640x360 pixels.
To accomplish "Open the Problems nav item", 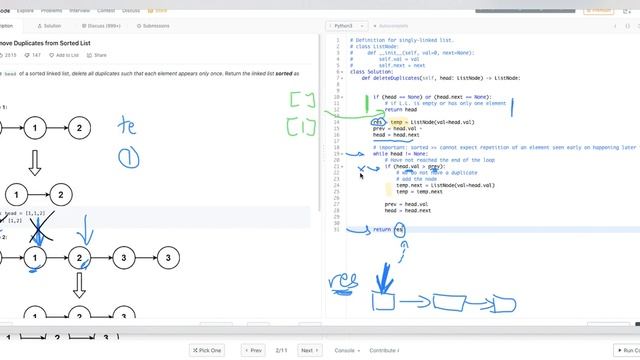I will (52, 11).
